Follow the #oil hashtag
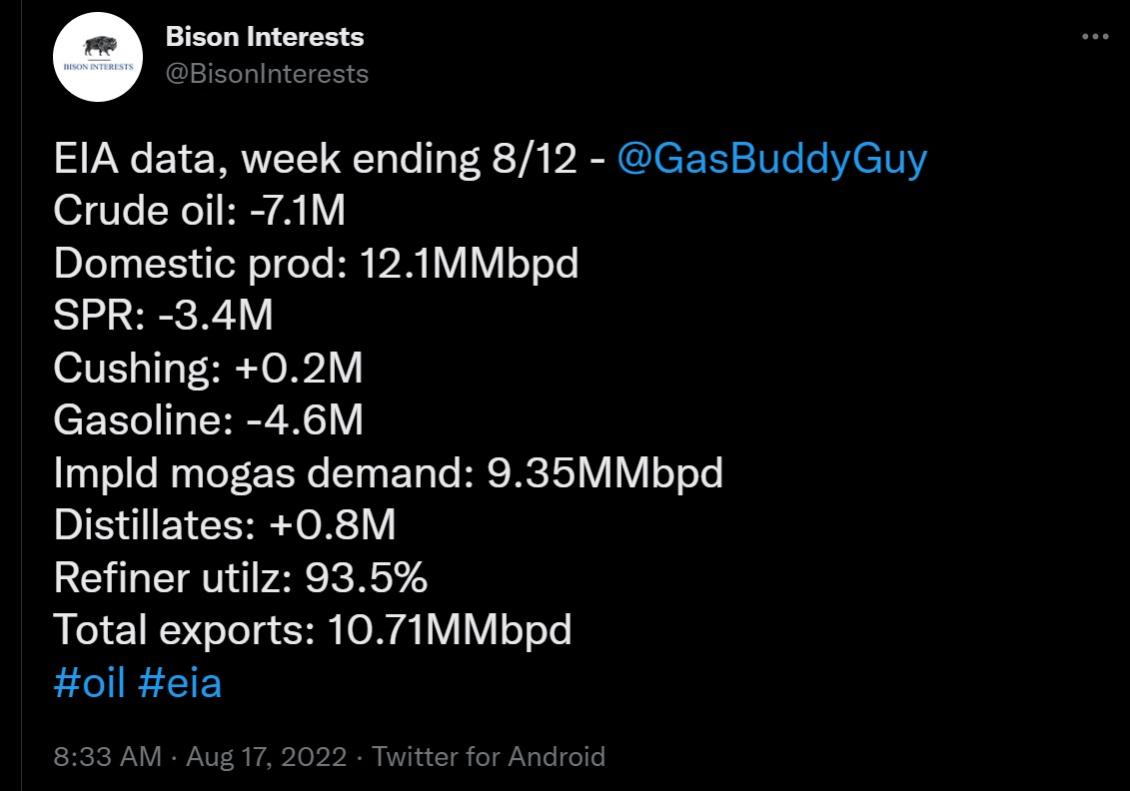This screenshot has height=791, width=1130. point(89,683)
